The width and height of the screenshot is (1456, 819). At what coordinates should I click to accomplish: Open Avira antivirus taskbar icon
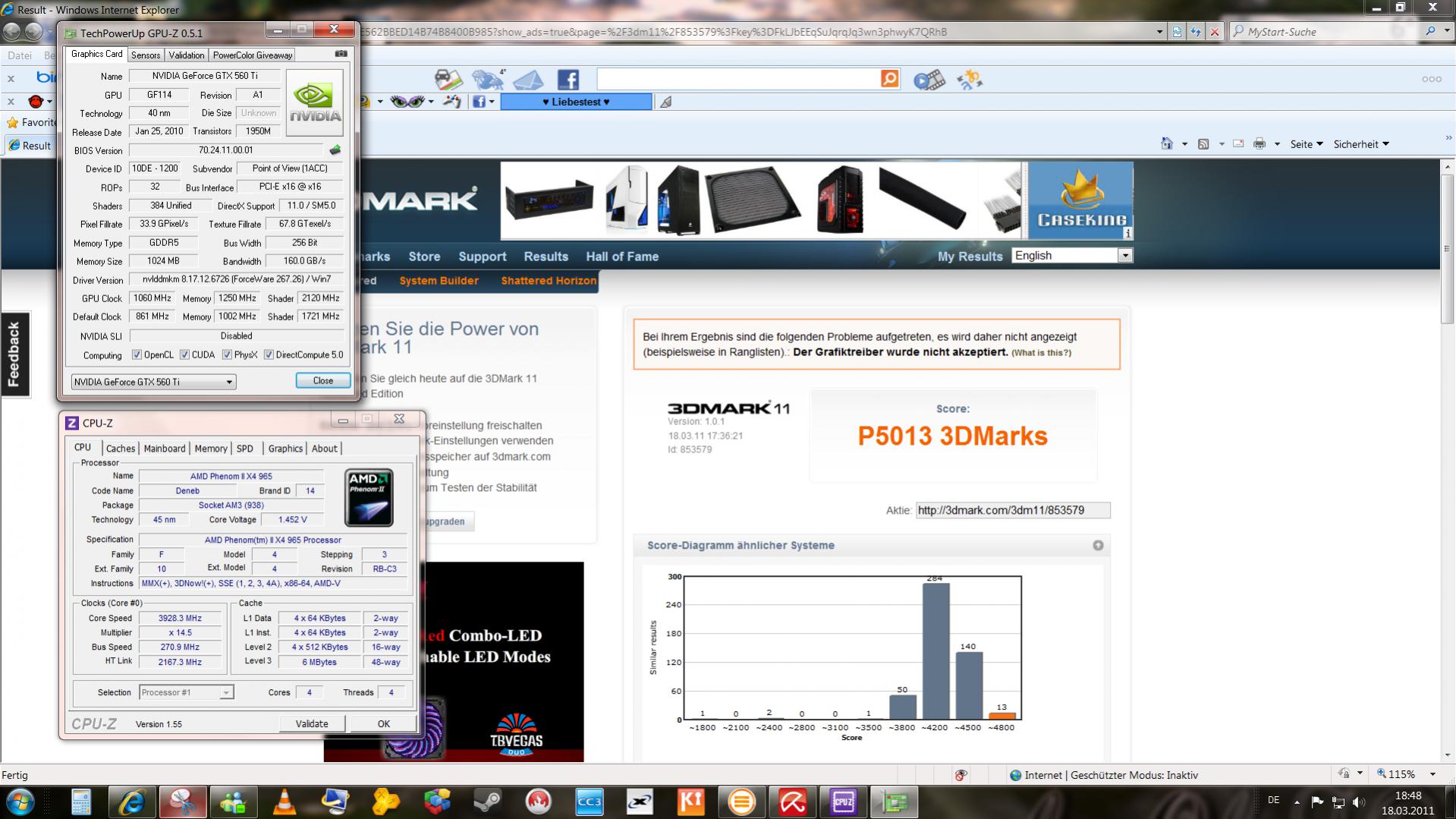792,802
